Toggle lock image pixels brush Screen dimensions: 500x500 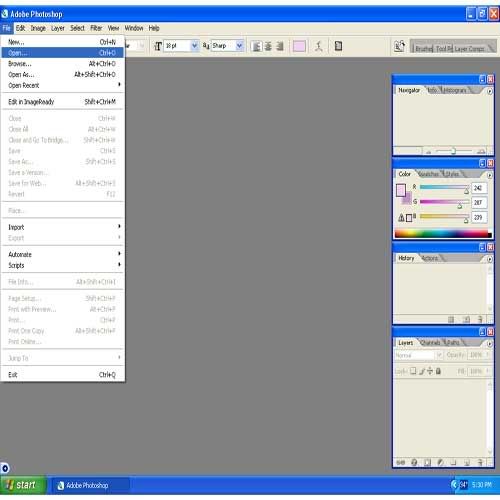[x=422, y=371]
